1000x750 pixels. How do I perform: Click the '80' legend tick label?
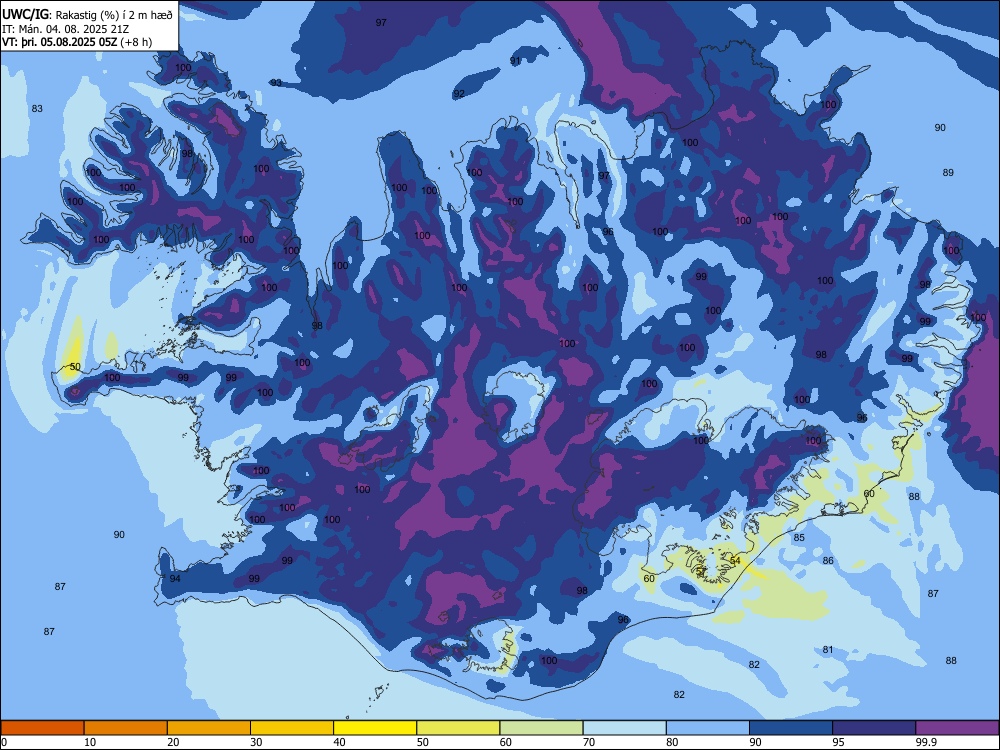point(672,742)
